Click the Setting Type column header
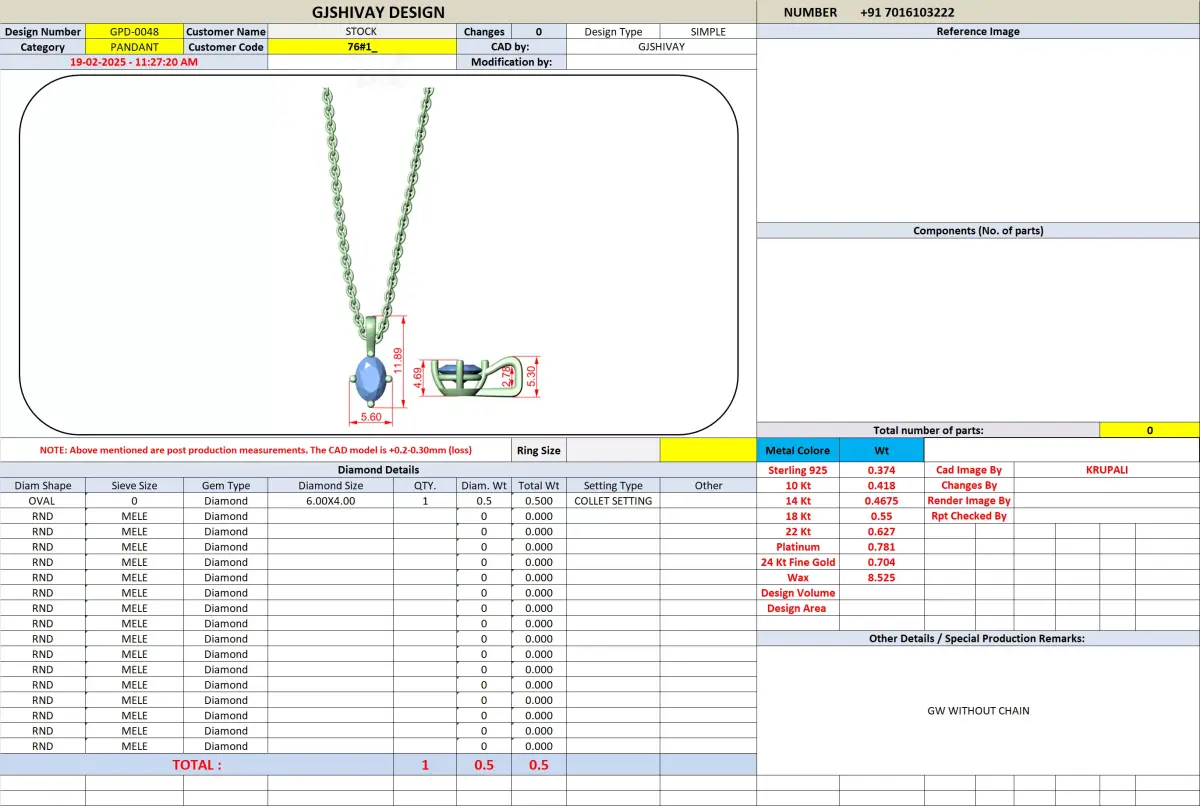This screenshot has height=806, width=1200. click(613, 485)
